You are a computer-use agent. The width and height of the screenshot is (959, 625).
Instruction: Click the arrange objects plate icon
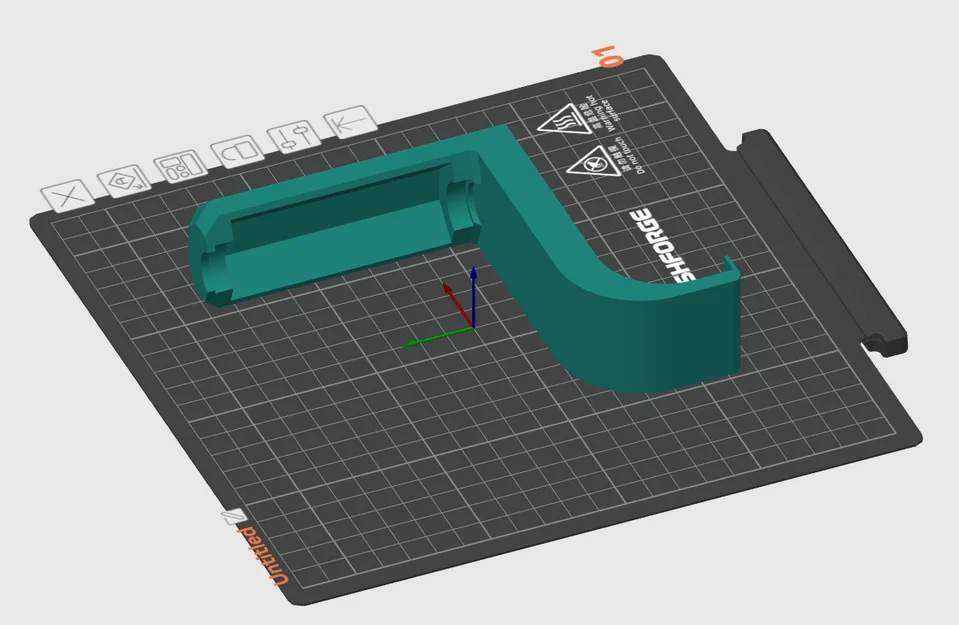[x=180, y=166]
